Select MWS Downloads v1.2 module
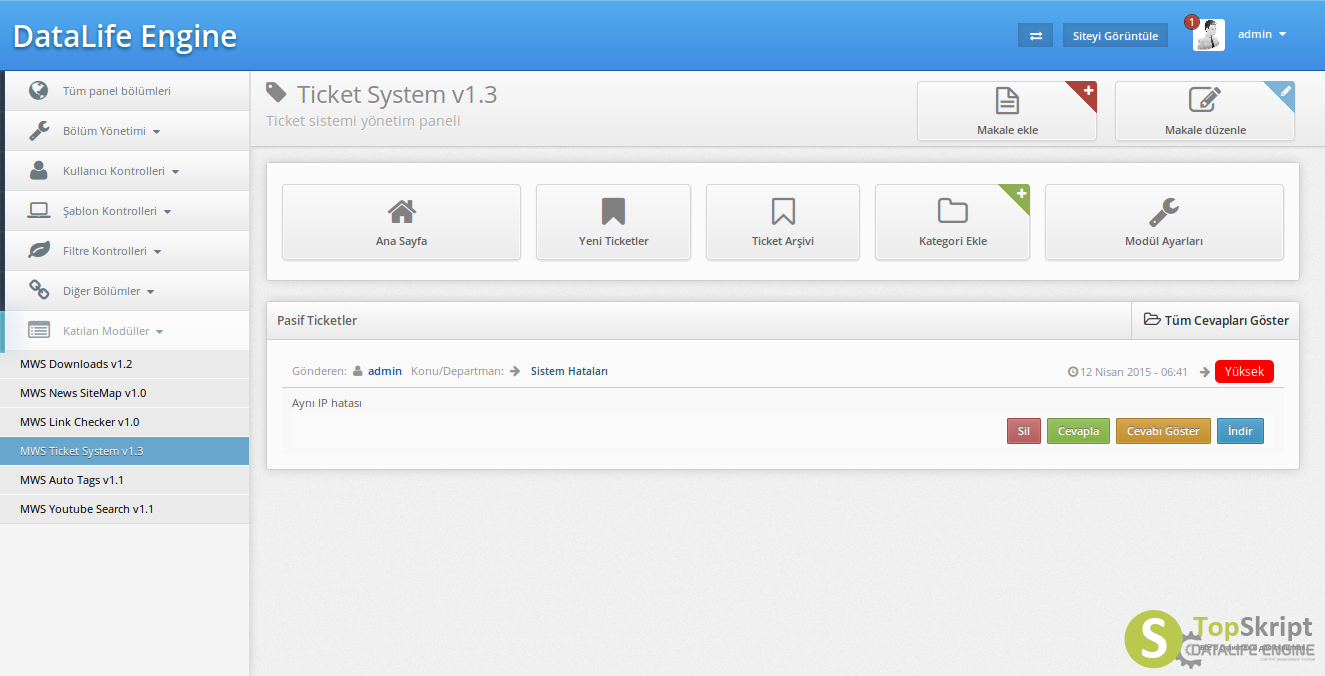This screenshot has width=1325, height=676. click(125, 364)
